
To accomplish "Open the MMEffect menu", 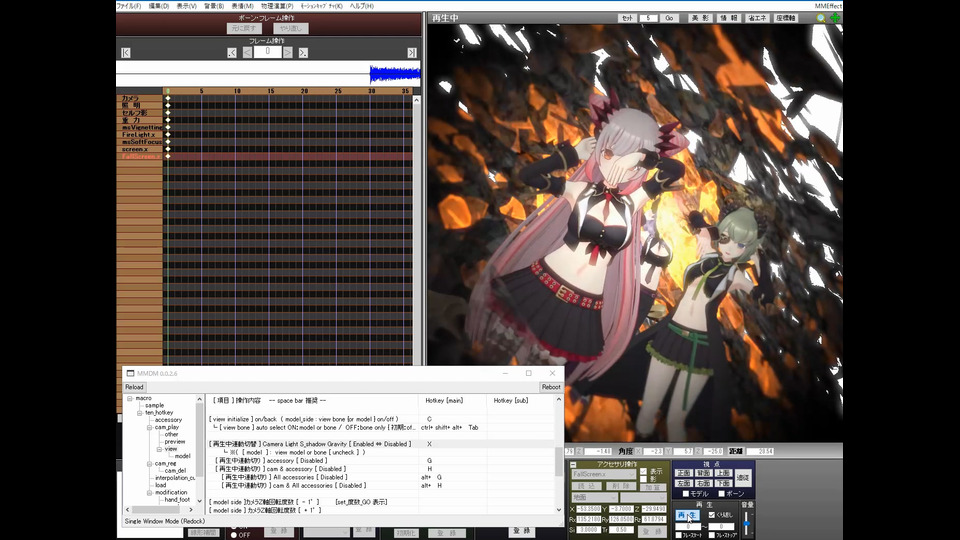I will (828, 6).
